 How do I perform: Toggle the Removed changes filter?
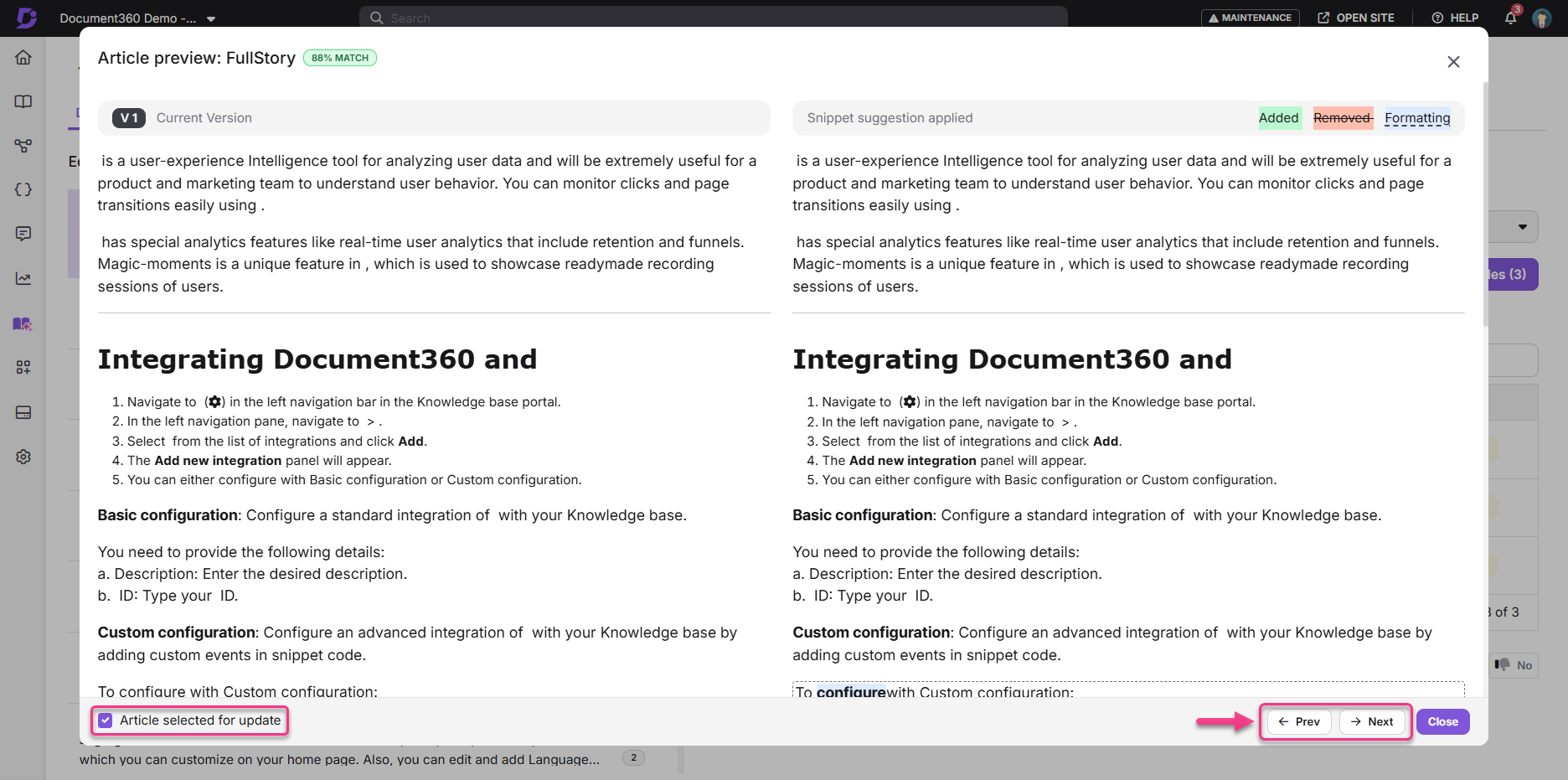(x=1343, y=118)
